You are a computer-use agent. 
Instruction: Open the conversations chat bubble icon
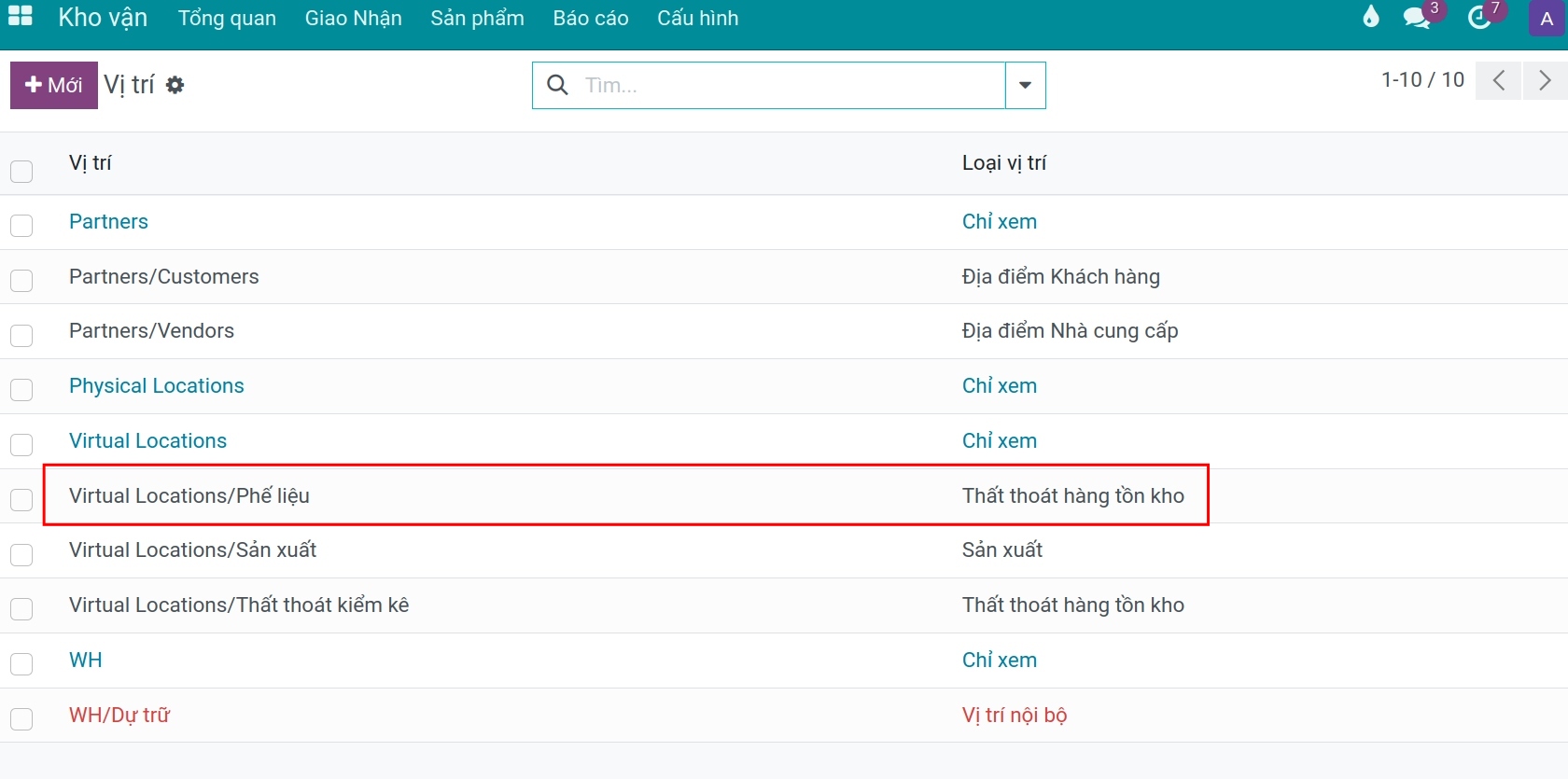coord(1417,18)
